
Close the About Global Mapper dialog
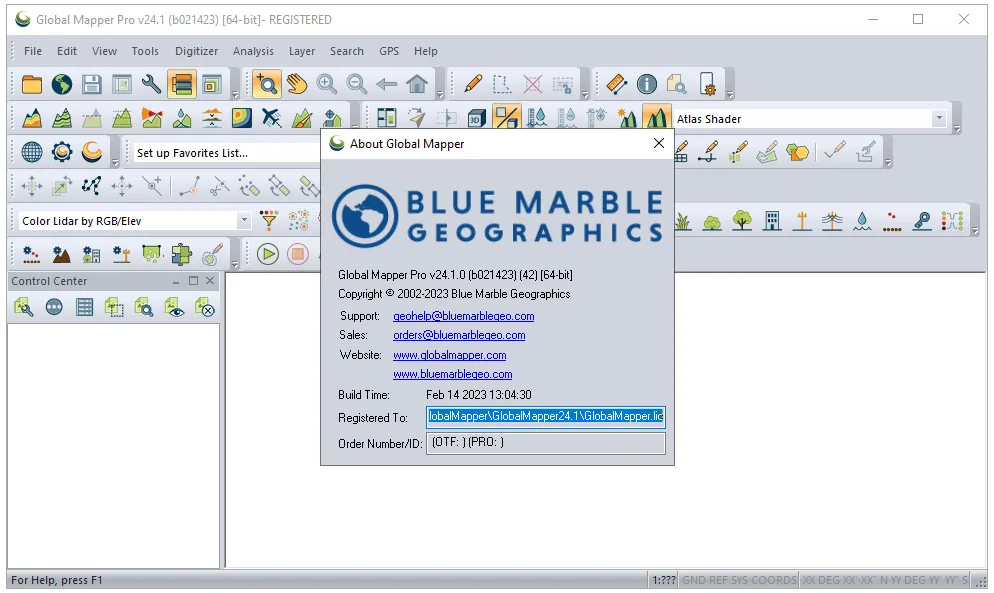coord(659,143)
